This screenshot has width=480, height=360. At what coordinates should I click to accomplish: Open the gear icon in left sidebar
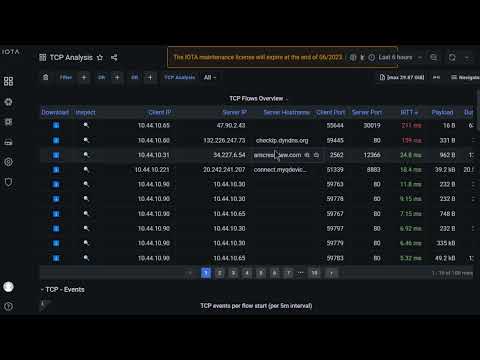point(8,162)
